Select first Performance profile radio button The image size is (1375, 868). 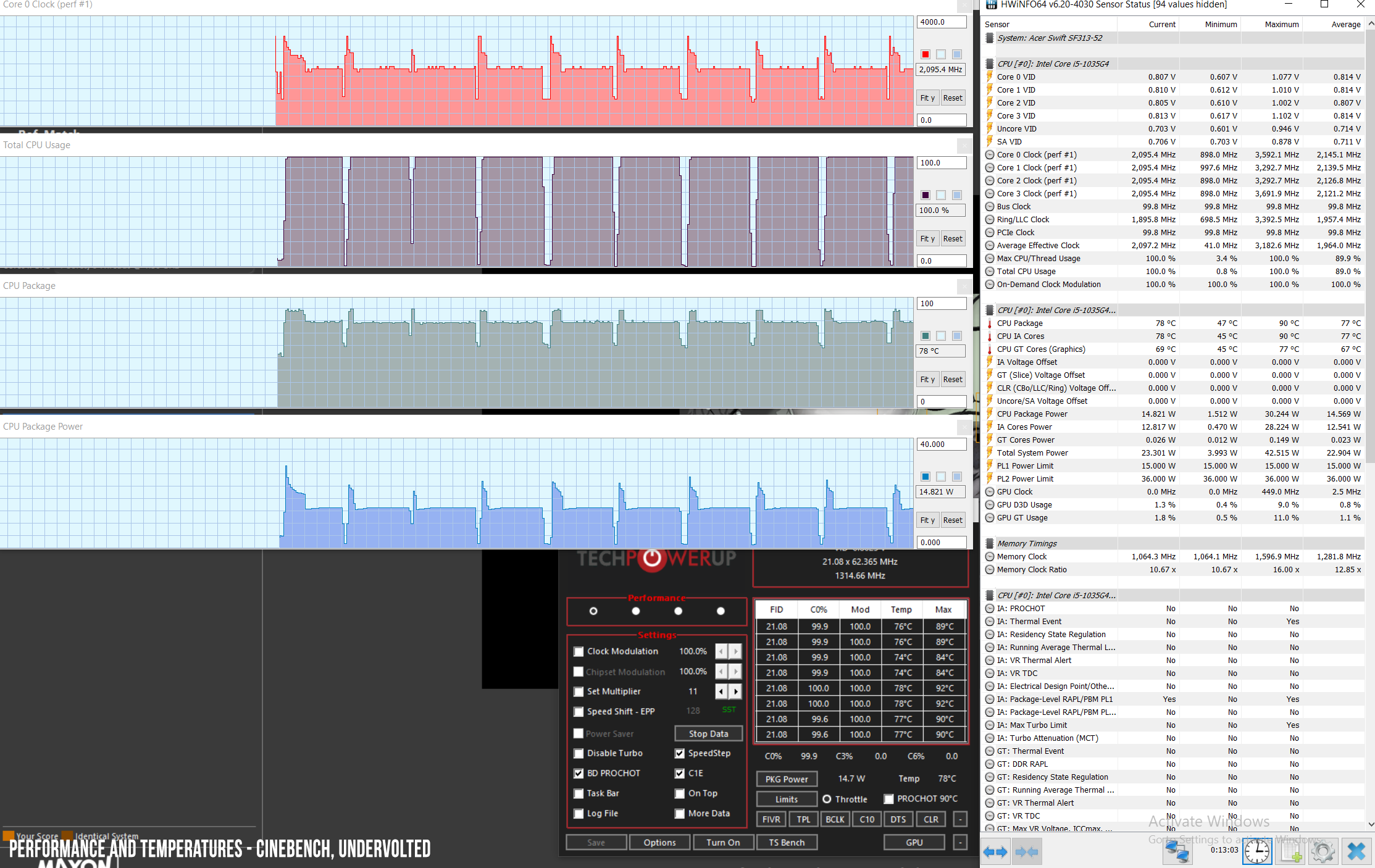click(593, 611)
